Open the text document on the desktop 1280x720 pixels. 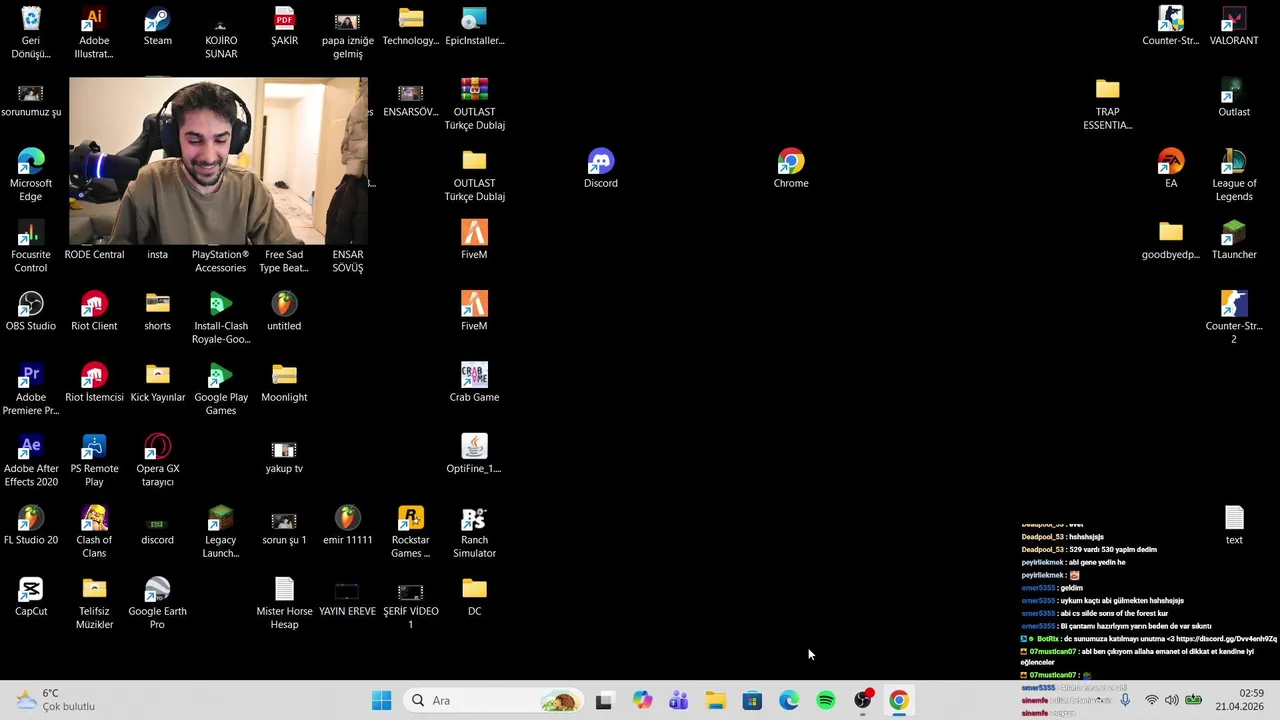coord(1234,525)
